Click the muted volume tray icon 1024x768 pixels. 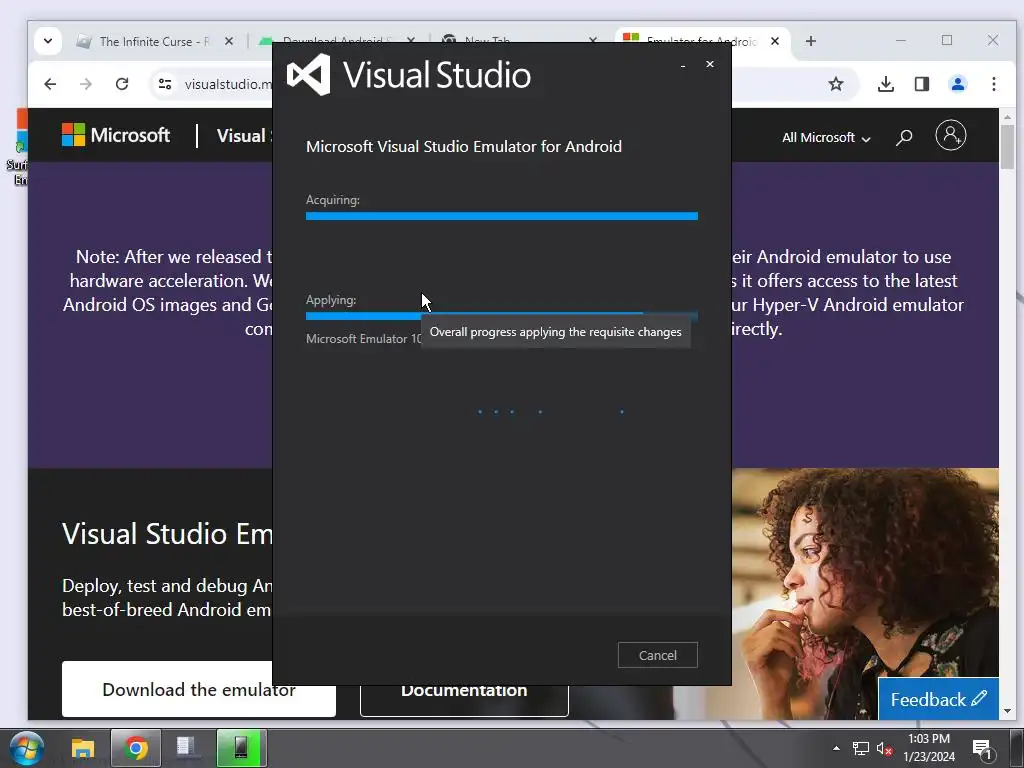[884, 748]
